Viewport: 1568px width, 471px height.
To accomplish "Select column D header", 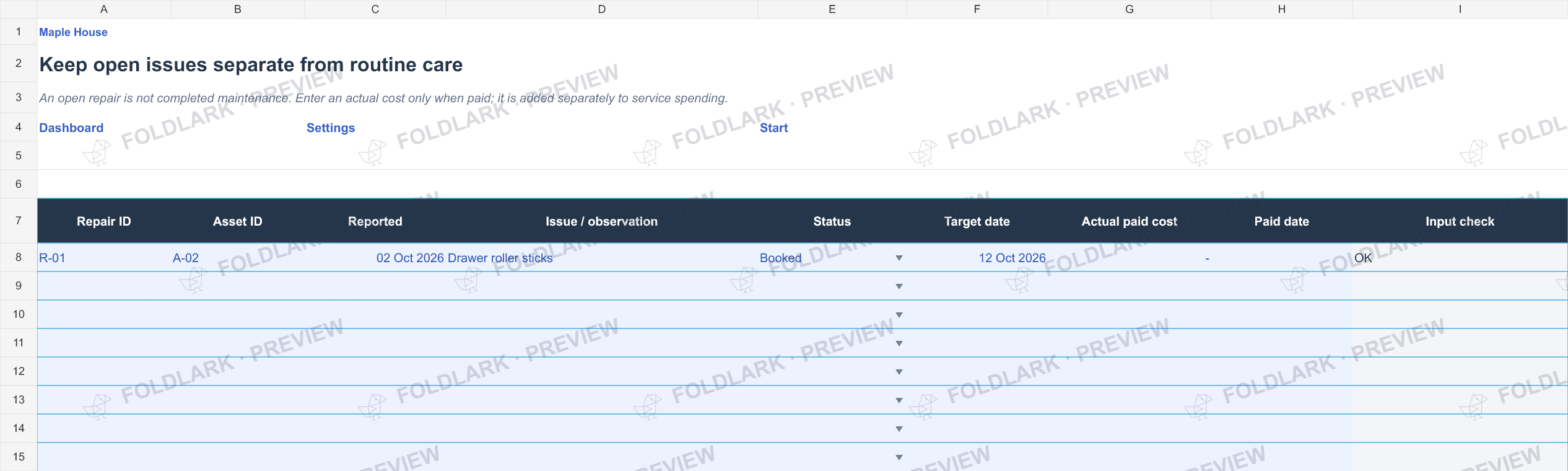I will 601,9.
